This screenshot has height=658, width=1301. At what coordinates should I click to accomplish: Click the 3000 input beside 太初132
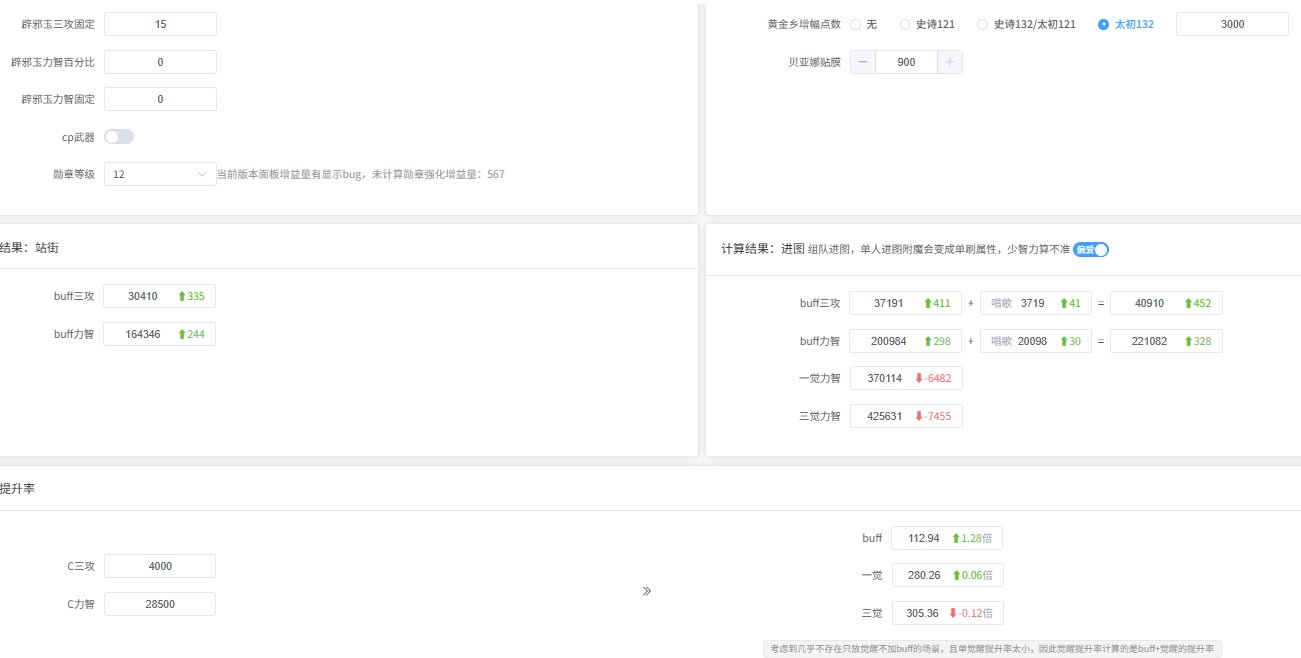click(x=1232, y=24)
